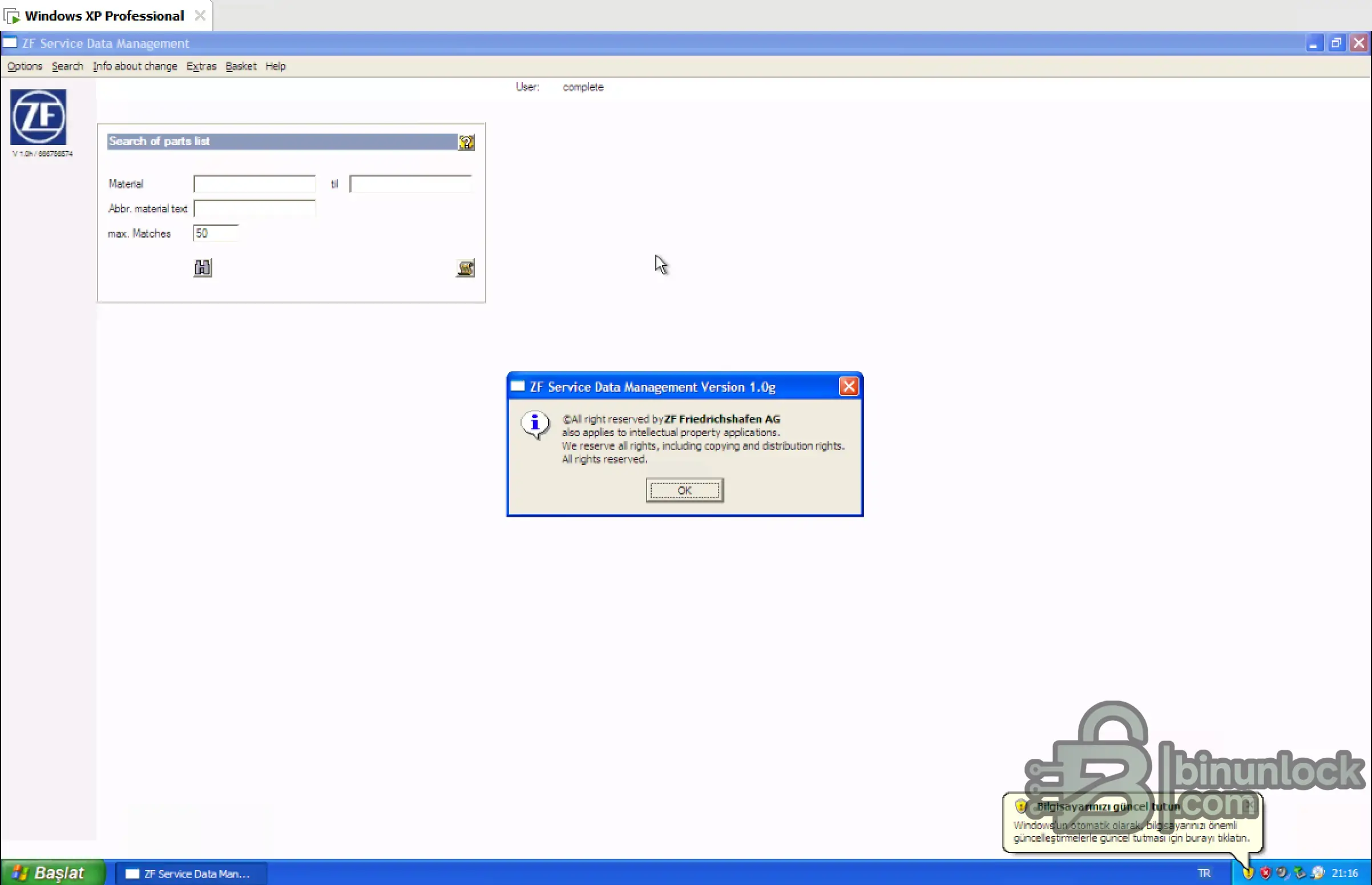Confirm the copyright dialog with OK

tap(684, 490)
